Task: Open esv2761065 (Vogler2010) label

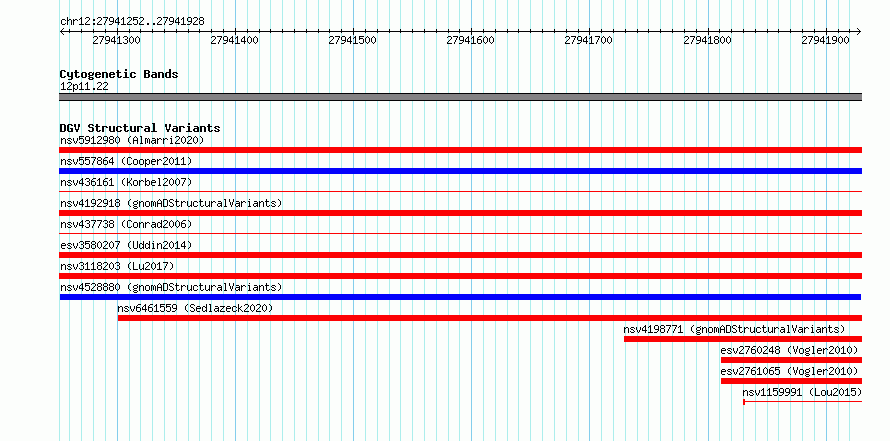Action: [x=789, y=371]
